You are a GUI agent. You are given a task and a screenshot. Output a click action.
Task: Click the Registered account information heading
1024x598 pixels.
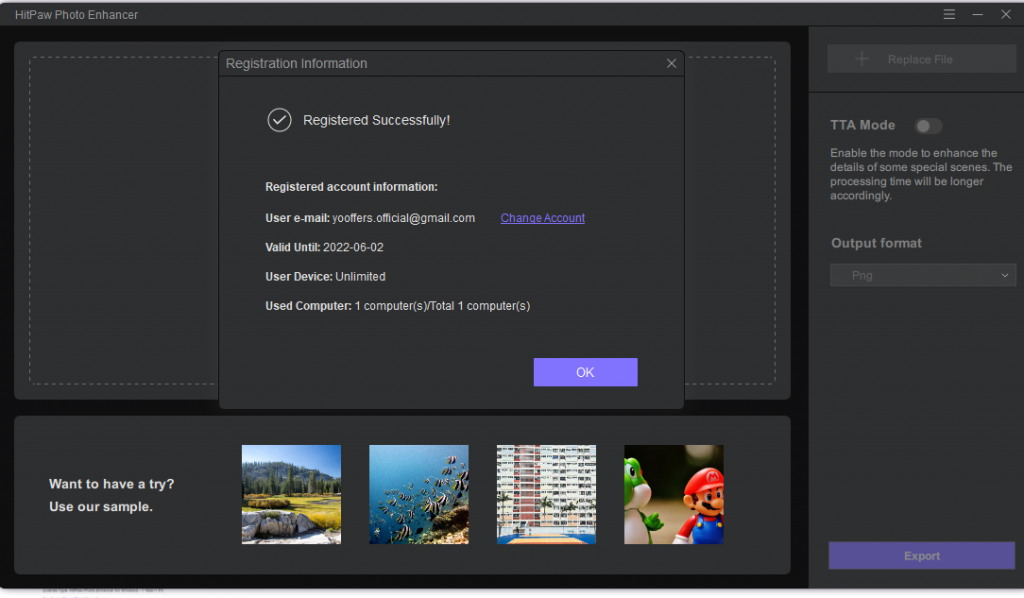point(351,187)
